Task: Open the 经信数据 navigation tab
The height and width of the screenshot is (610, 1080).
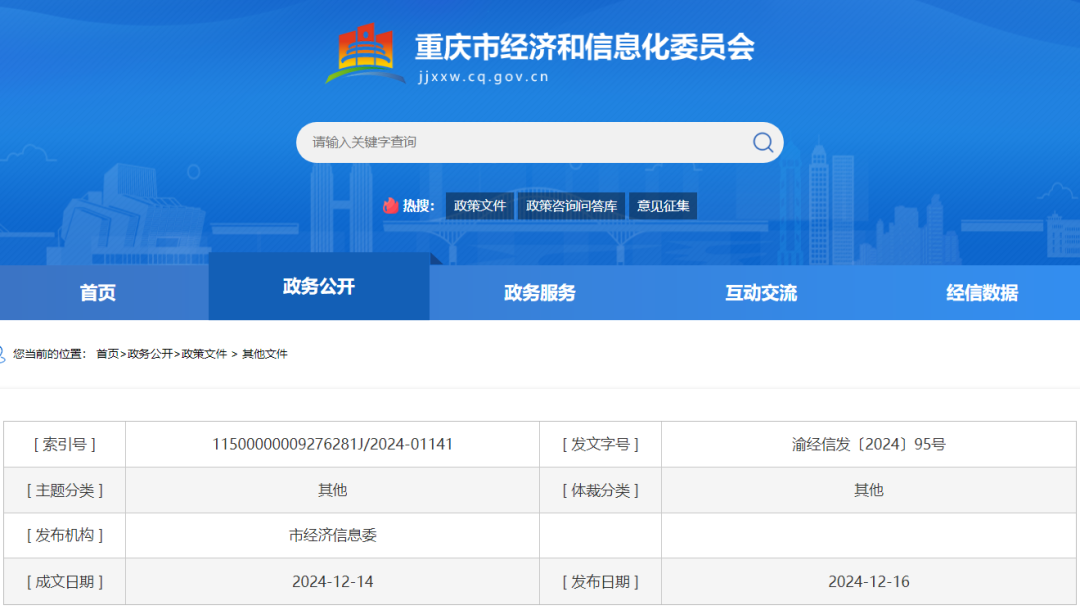Action: [982, 293]
